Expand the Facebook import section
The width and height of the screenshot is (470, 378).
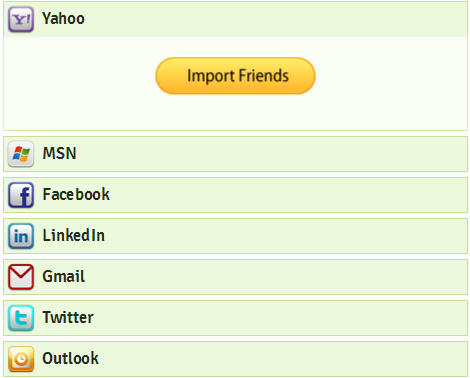click(235, 195)
